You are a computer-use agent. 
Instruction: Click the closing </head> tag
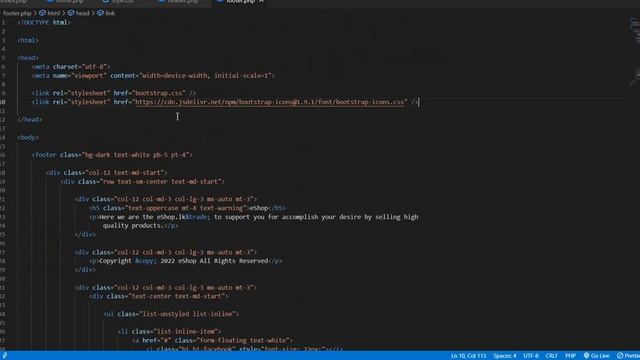[x=30, y=120]
